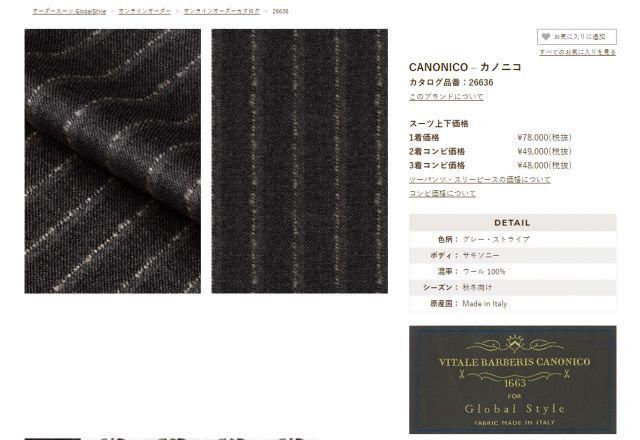Navigate to the 'オンラインオーダー' breadcrumb
The image size is (640, 440).
point(144,11)
